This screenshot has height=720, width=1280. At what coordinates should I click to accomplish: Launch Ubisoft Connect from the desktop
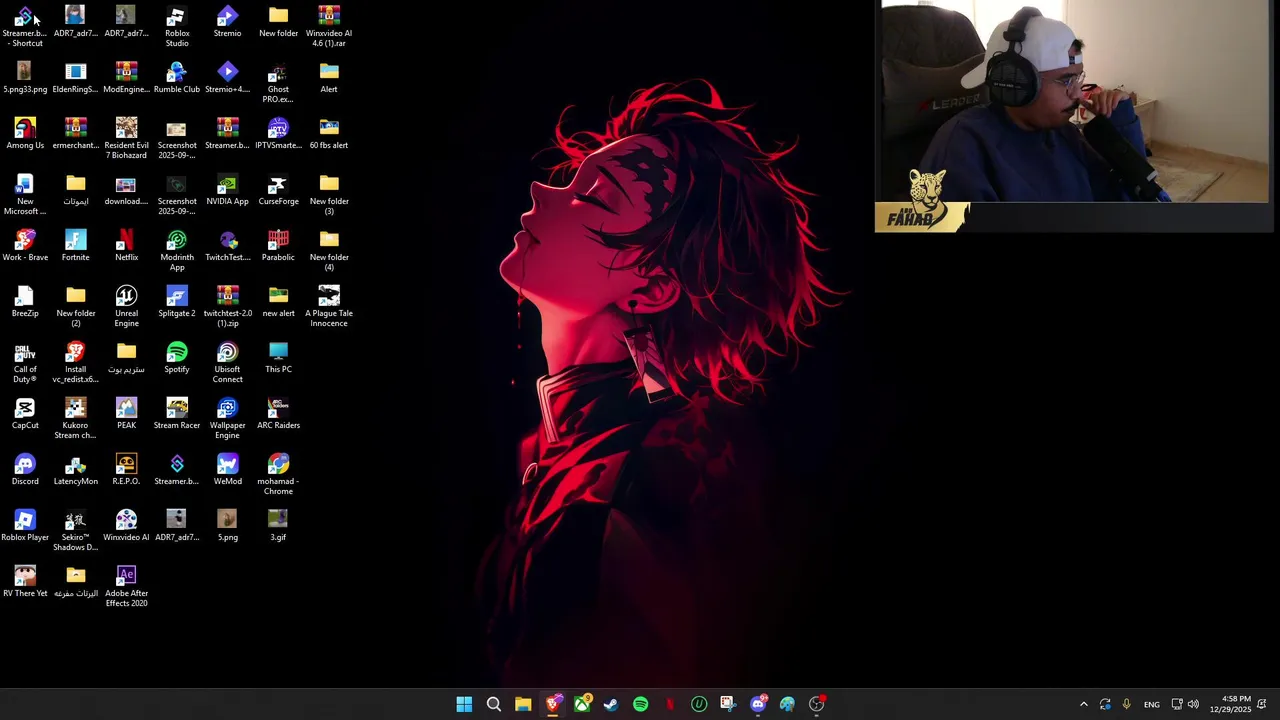click(227, 362)
